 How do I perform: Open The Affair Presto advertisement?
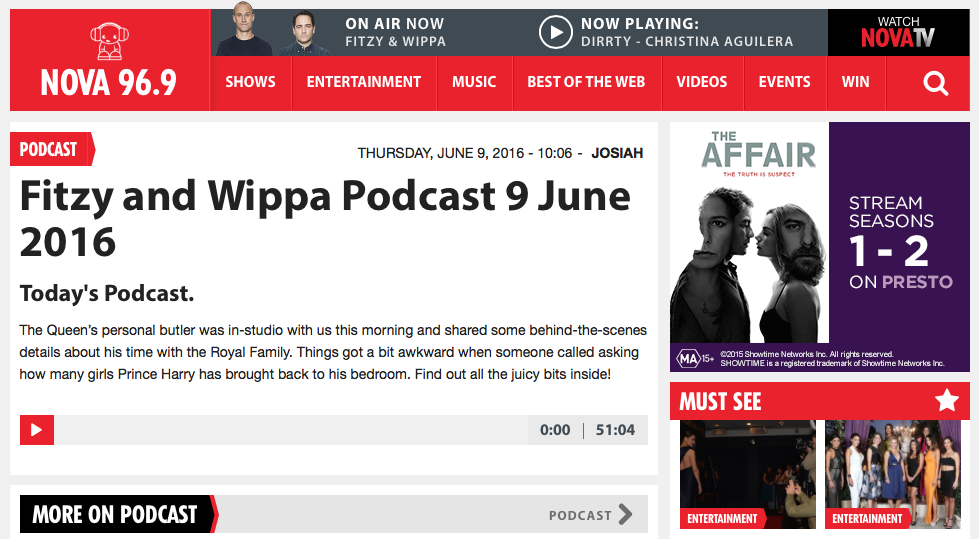819,247
